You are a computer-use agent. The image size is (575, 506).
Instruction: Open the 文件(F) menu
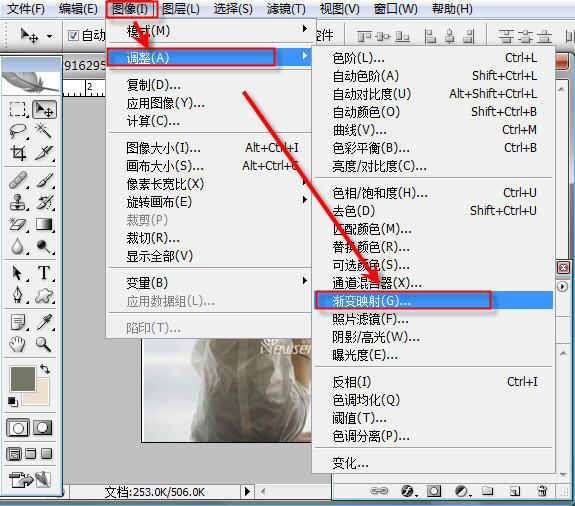click(x=26, y=9)
